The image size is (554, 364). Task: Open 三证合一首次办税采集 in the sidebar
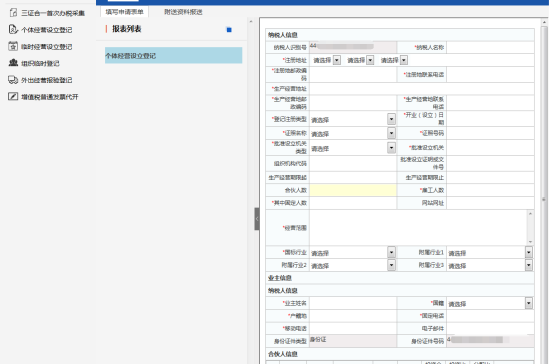[x=53, y=13]
